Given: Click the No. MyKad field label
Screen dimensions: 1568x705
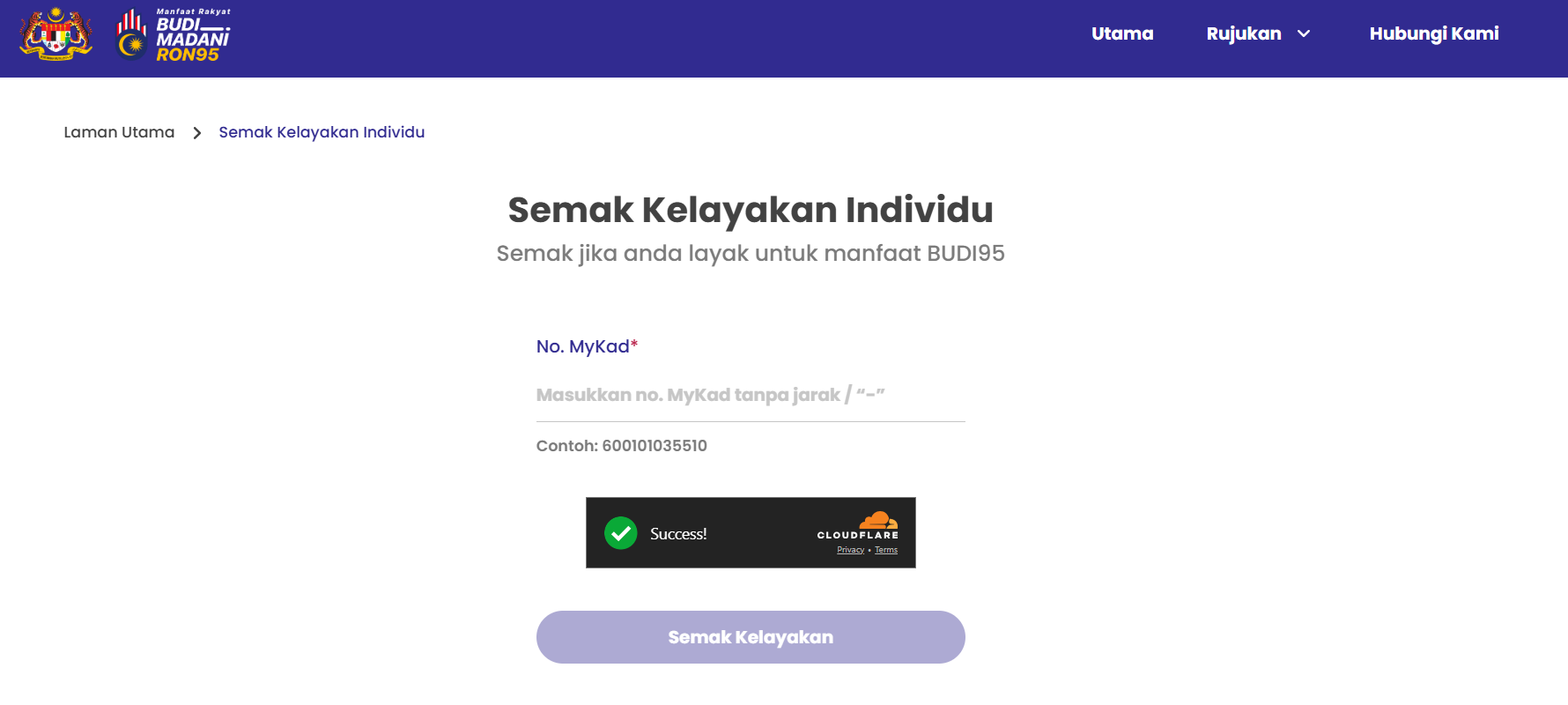Looking at the screenshot, I should tap(587, 346).
